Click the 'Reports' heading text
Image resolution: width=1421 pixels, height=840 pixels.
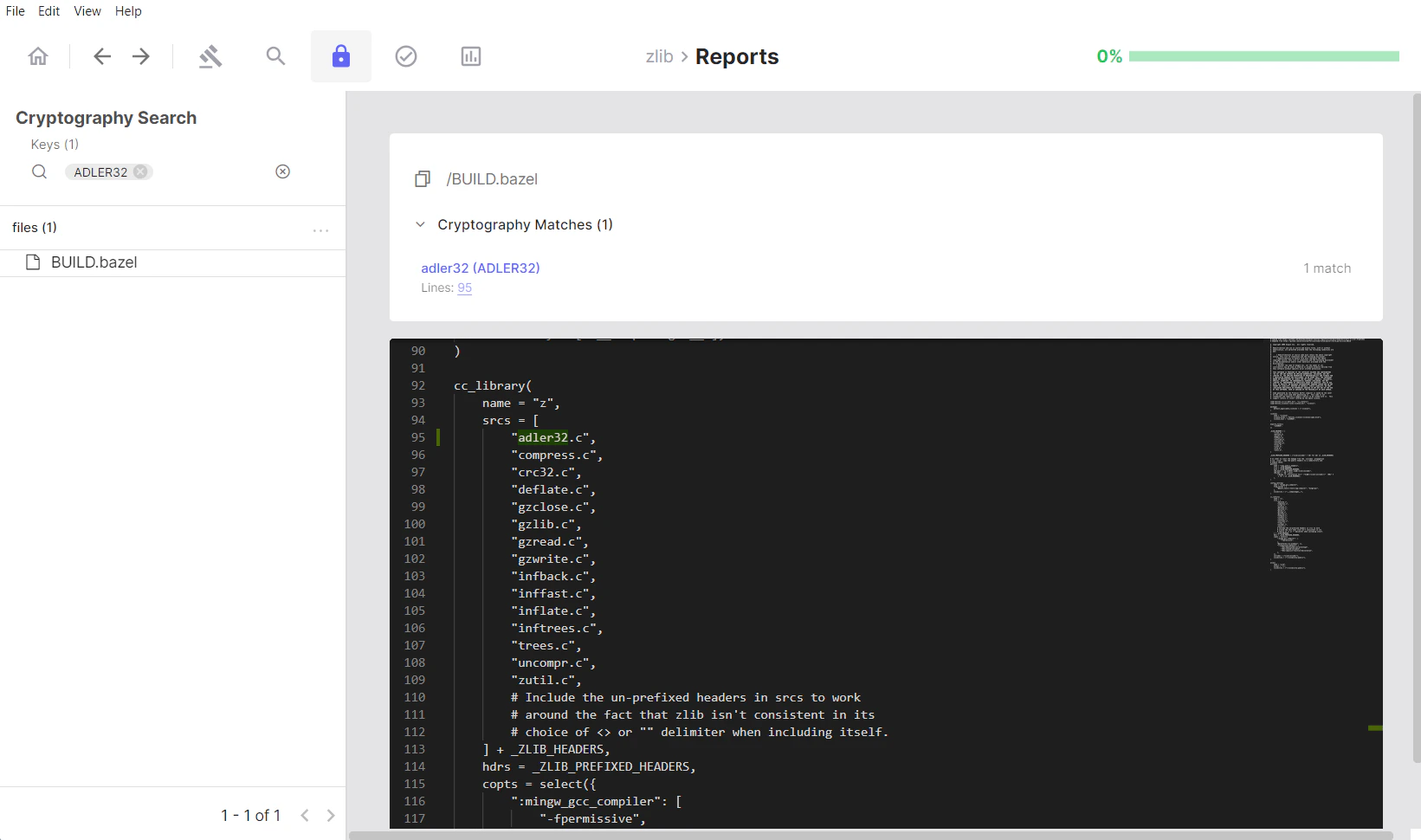(x=737, y=56)
